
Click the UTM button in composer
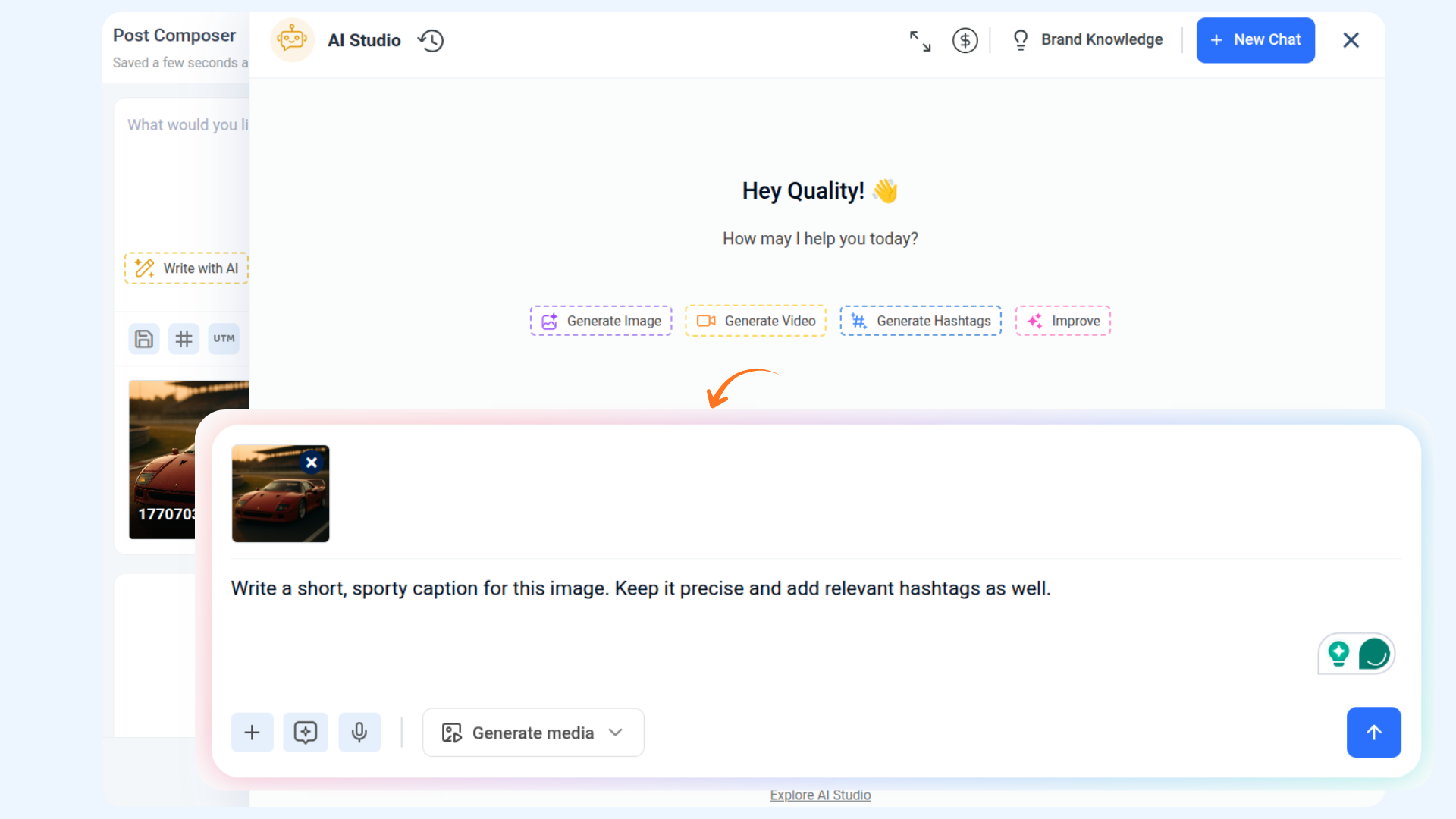point(224,339)
